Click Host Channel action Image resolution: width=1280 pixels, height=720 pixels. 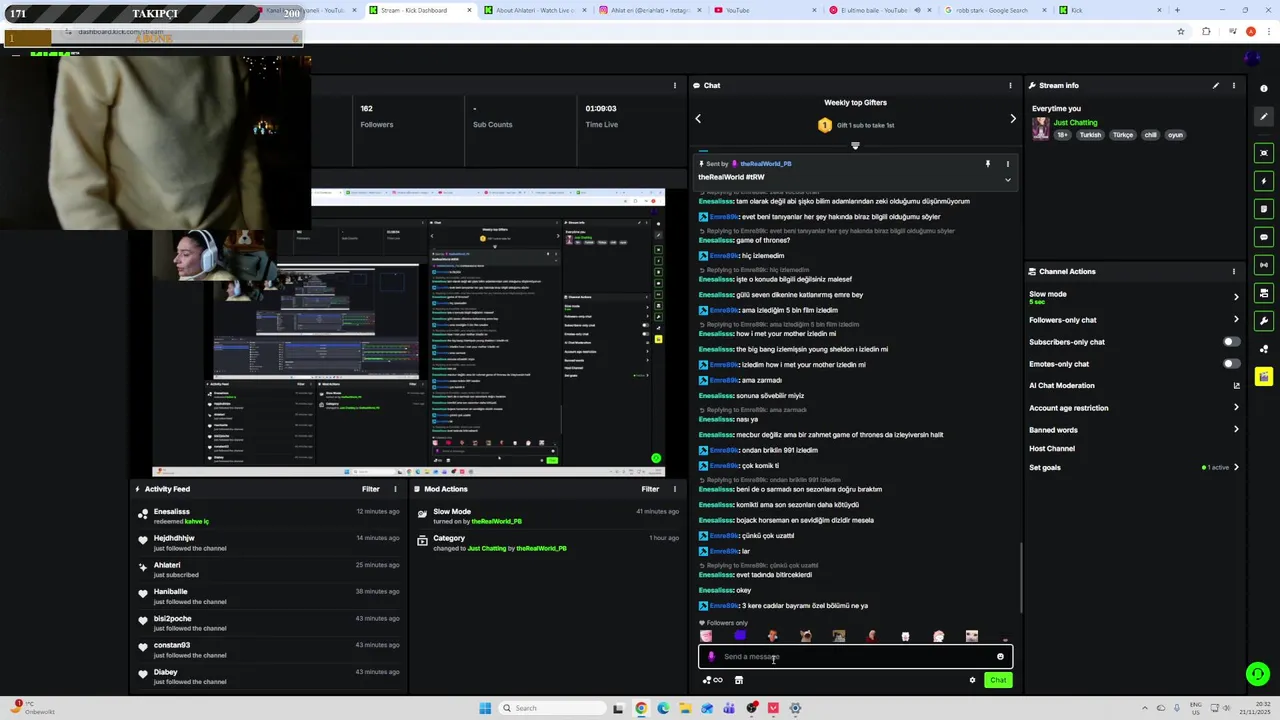pyautogui.click(x=1052, y=449)
